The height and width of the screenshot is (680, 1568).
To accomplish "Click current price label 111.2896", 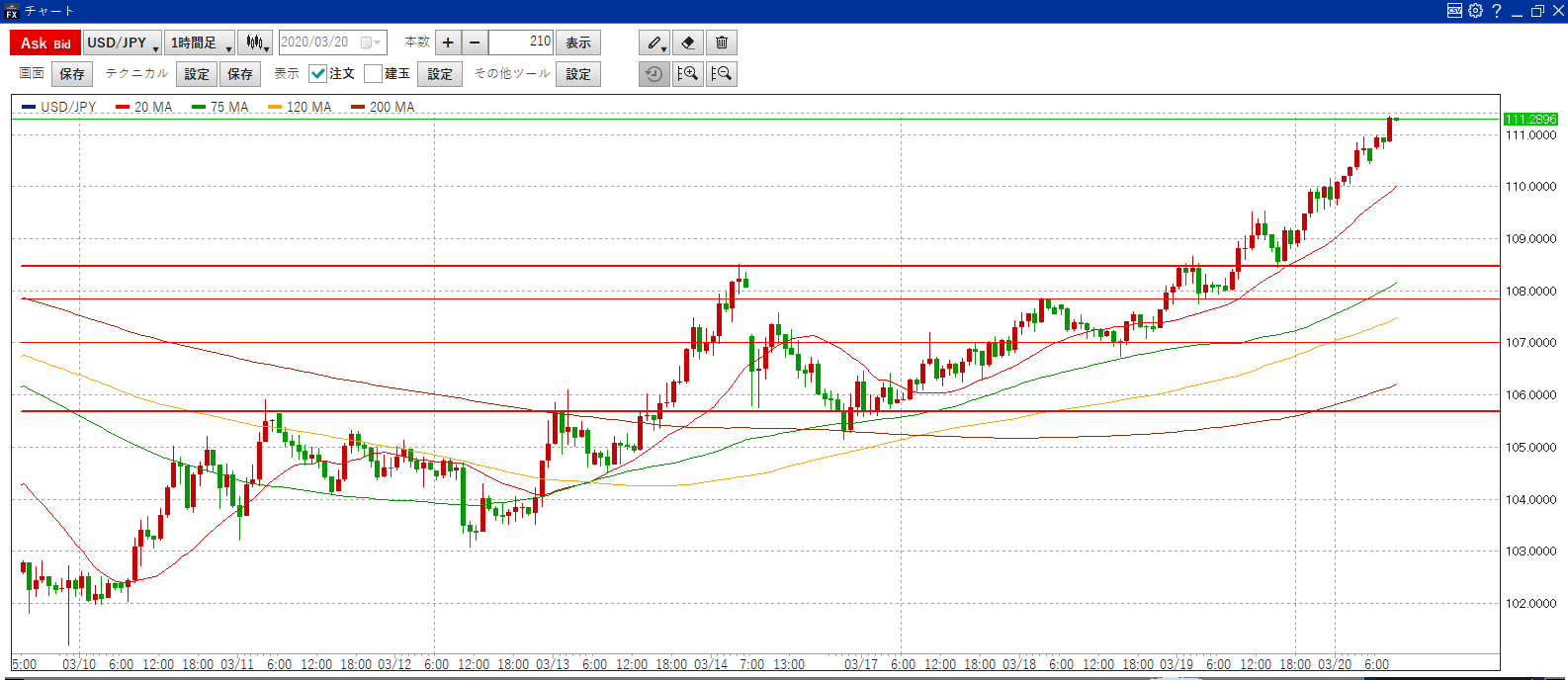I will [1530, 119].
